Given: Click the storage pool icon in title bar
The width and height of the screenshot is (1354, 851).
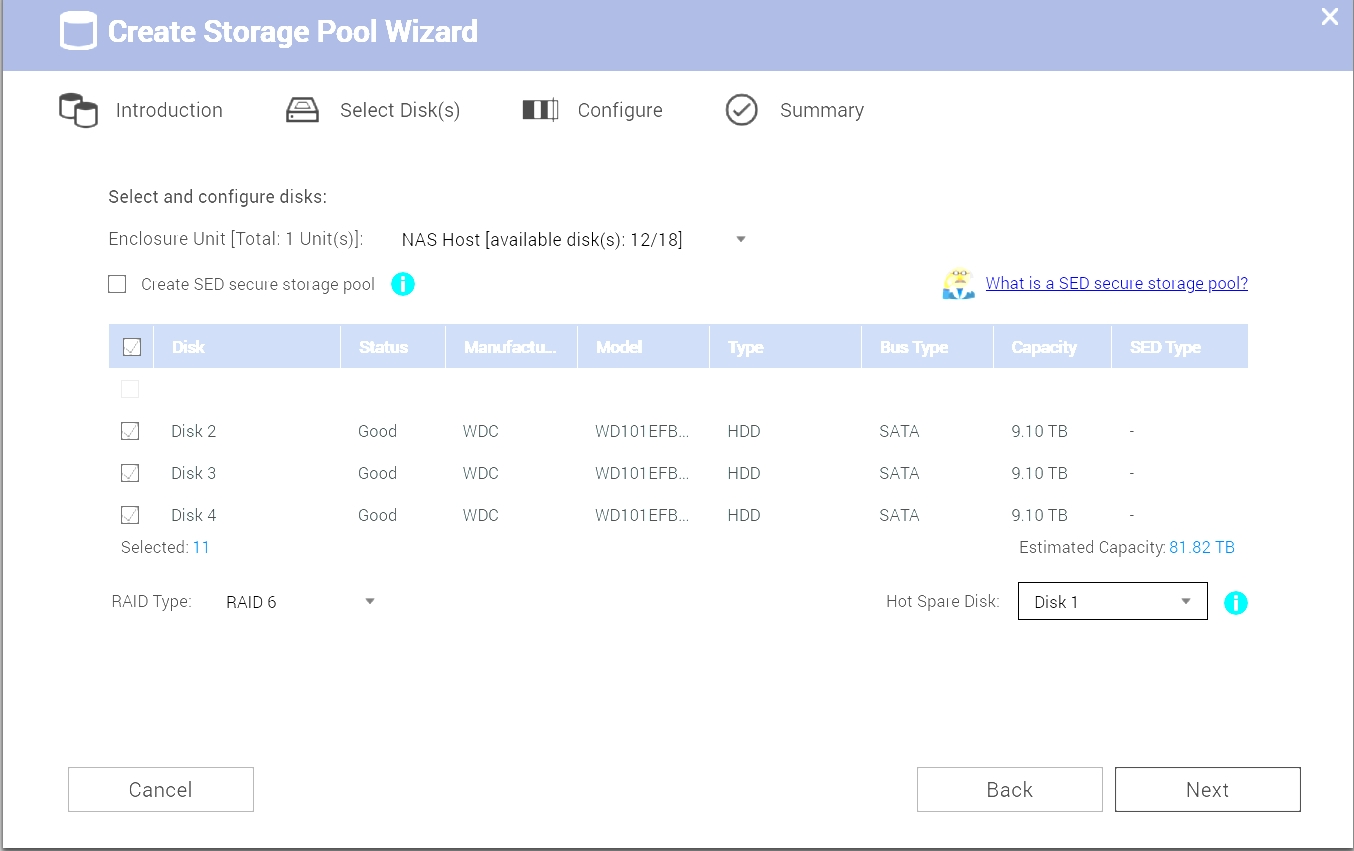Looking at the screenshot, I should coord(77,31).
